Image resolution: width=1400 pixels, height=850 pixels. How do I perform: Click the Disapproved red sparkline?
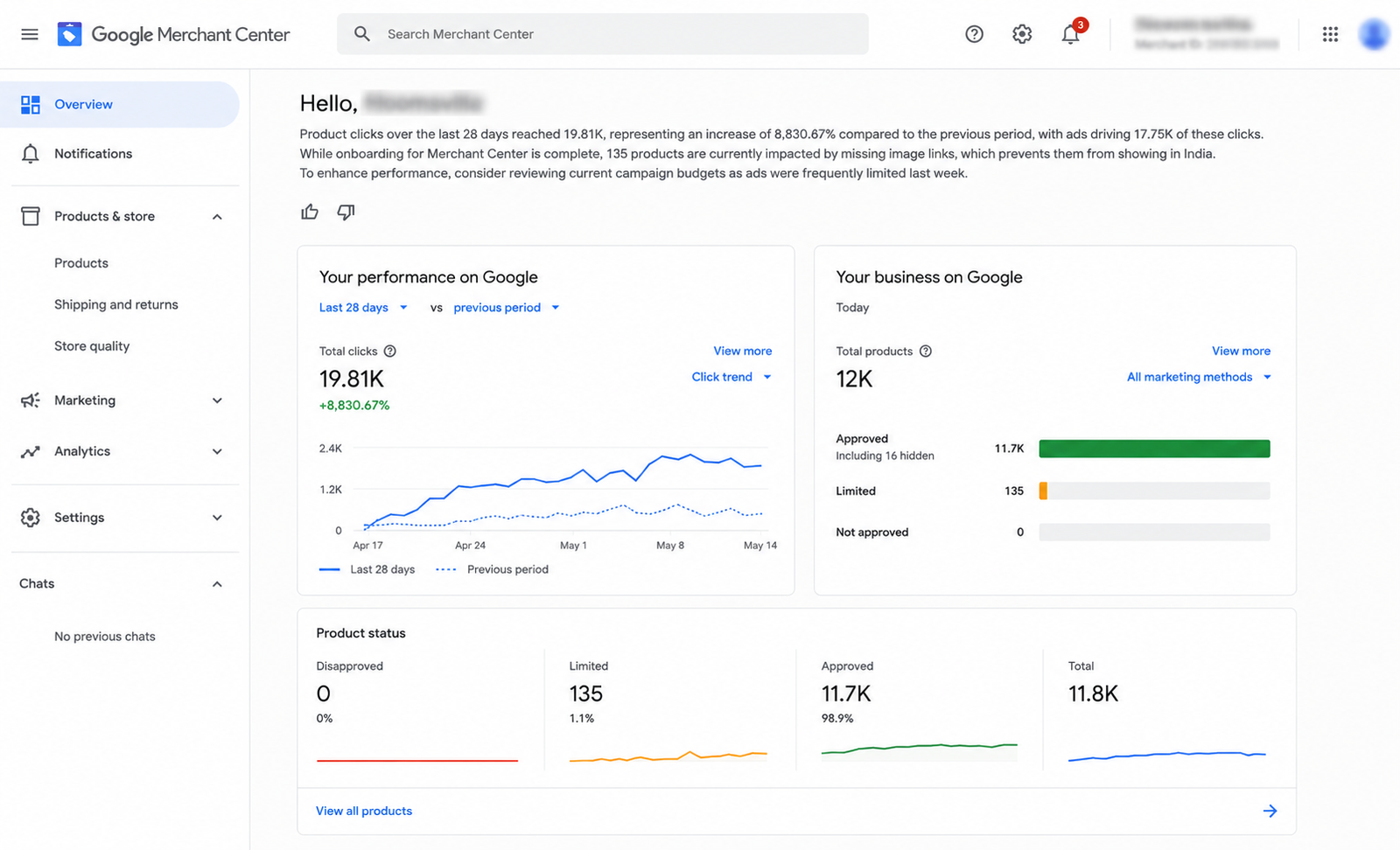click(417, 761)
